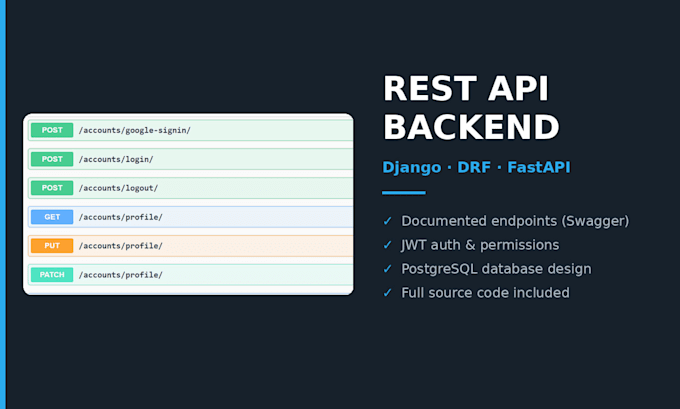
Task: Expand the /accounts/logout/ endpoint row
Action: pos(191,188)
